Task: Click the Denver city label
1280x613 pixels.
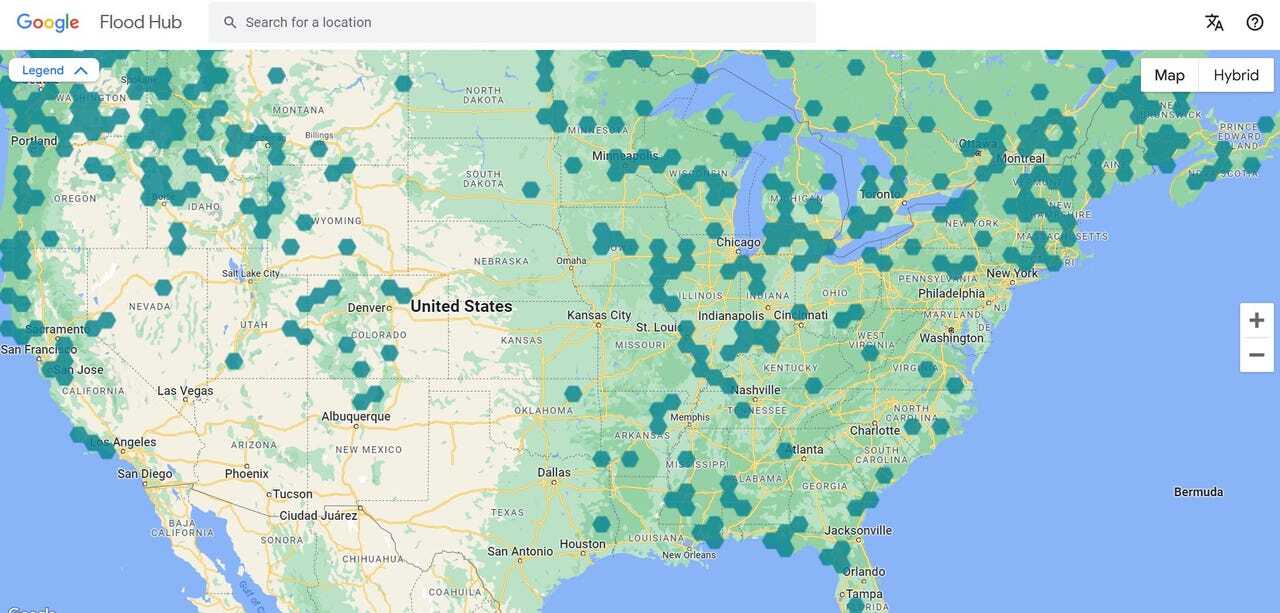Action: (x=367, y=308)
